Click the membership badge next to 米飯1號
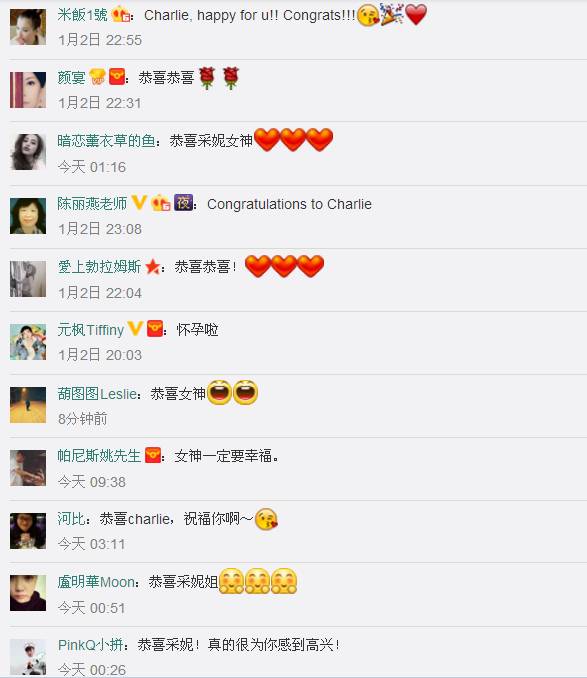The width and height of the screenshot is (587, 678). coord(121,15)
